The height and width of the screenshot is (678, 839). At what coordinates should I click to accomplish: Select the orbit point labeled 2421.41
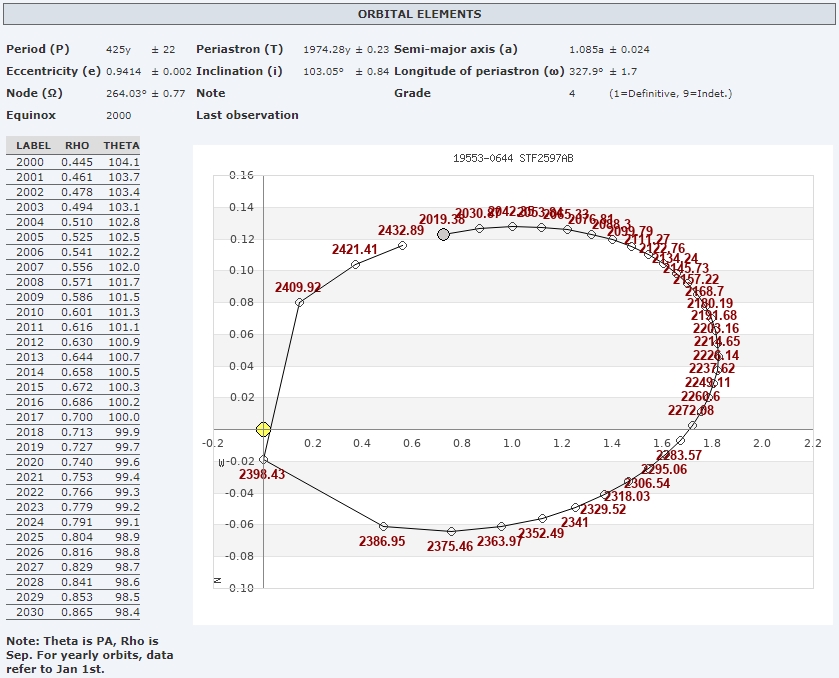pos(356,264)
